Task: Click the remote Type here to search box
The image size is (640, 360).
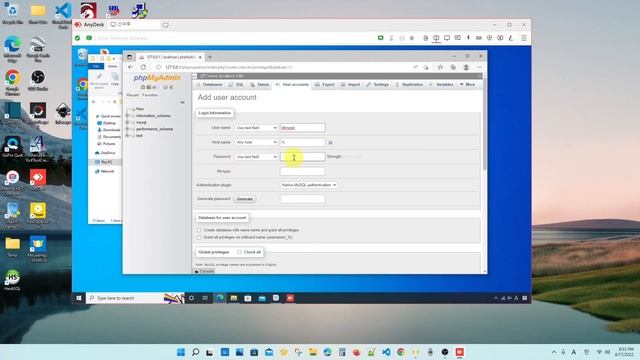Action: click(135, 298)
